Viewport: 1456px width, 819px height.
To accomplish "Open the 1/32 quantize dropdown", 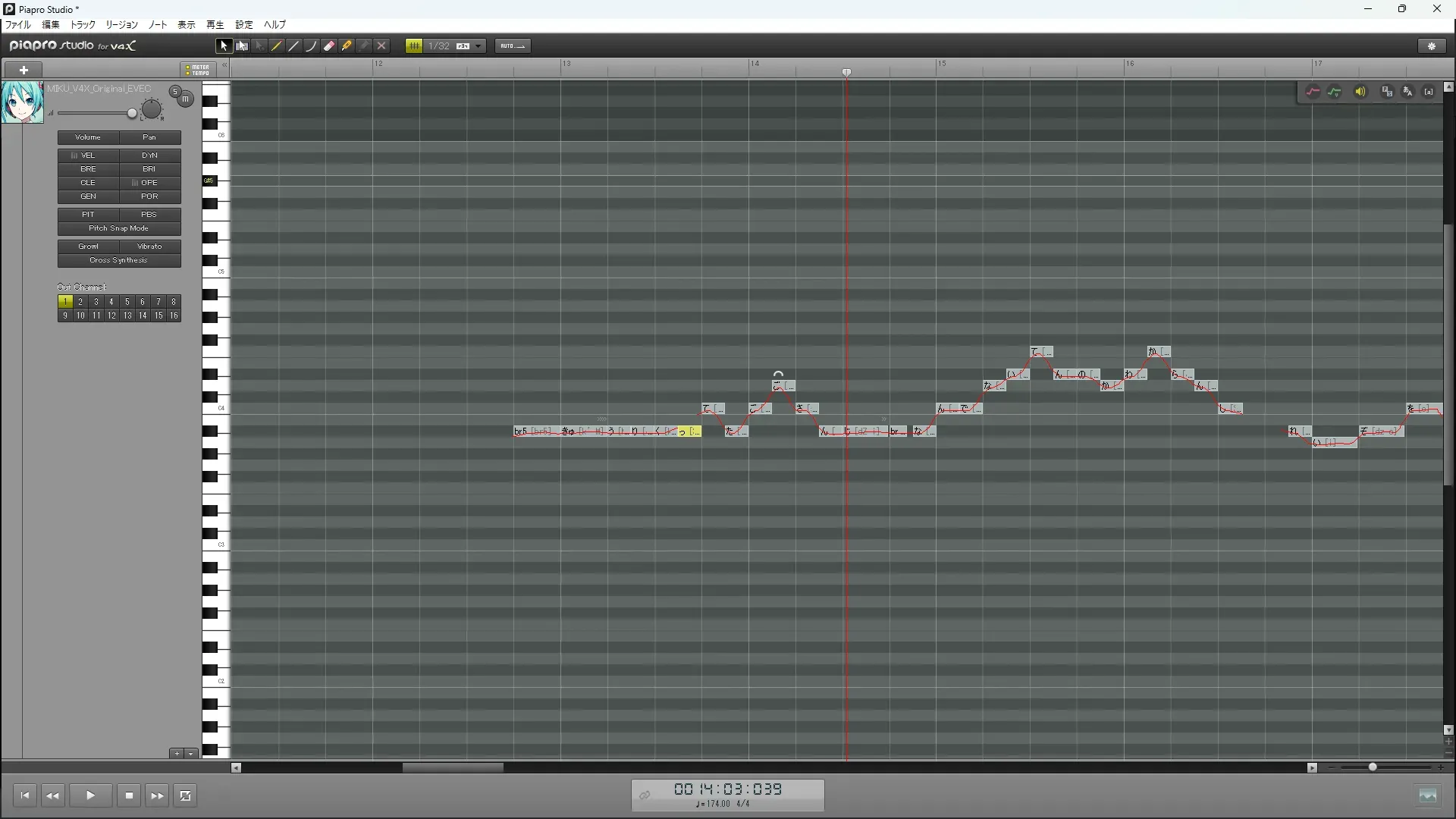I will point(479,46).
